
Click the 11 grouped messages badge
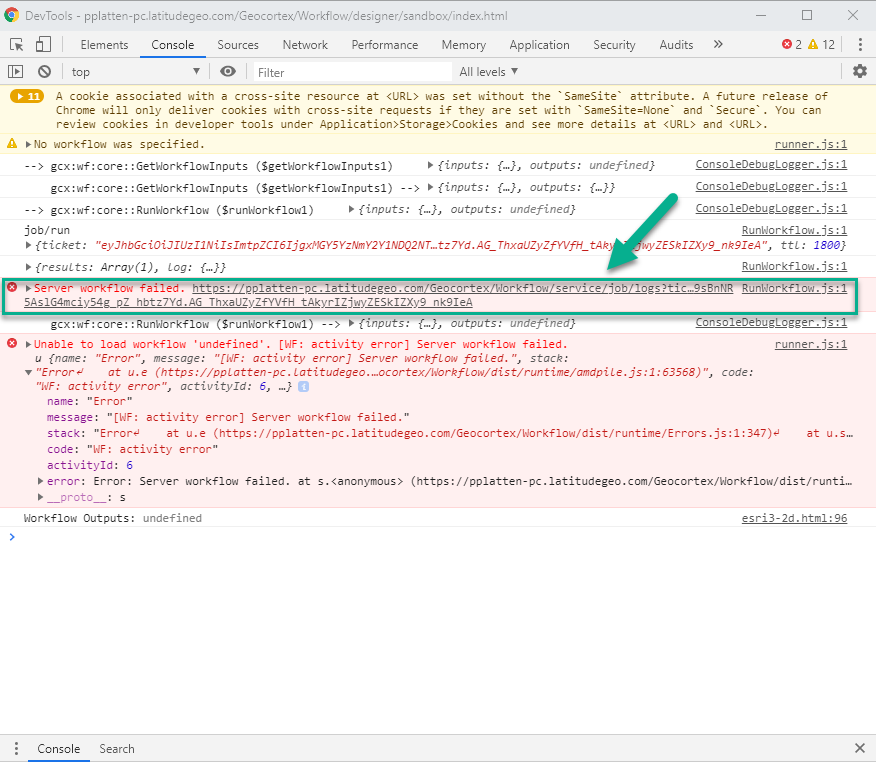(27, 97)
